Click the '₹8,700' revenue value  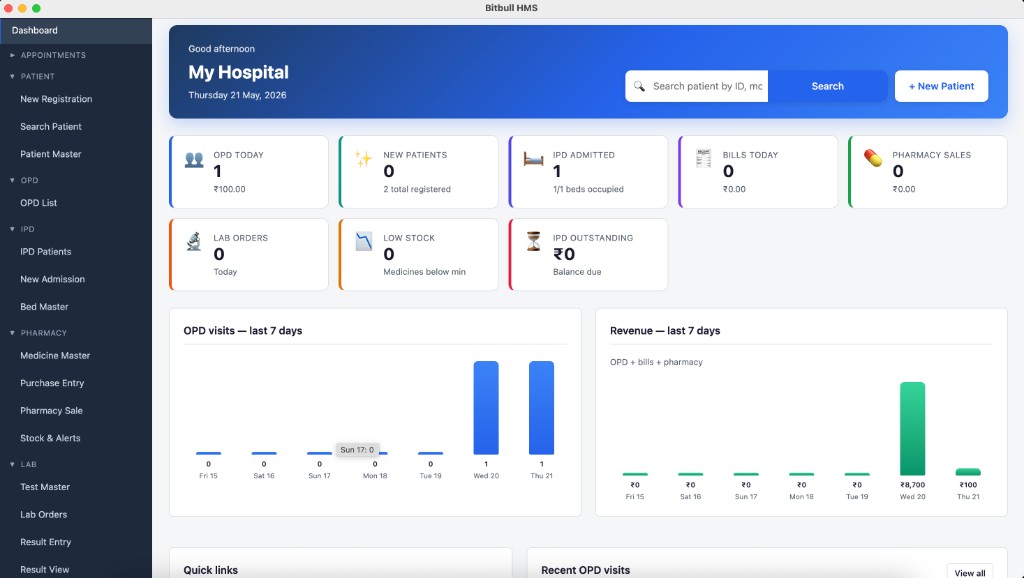pyautogui.click(x=912, y=485)
